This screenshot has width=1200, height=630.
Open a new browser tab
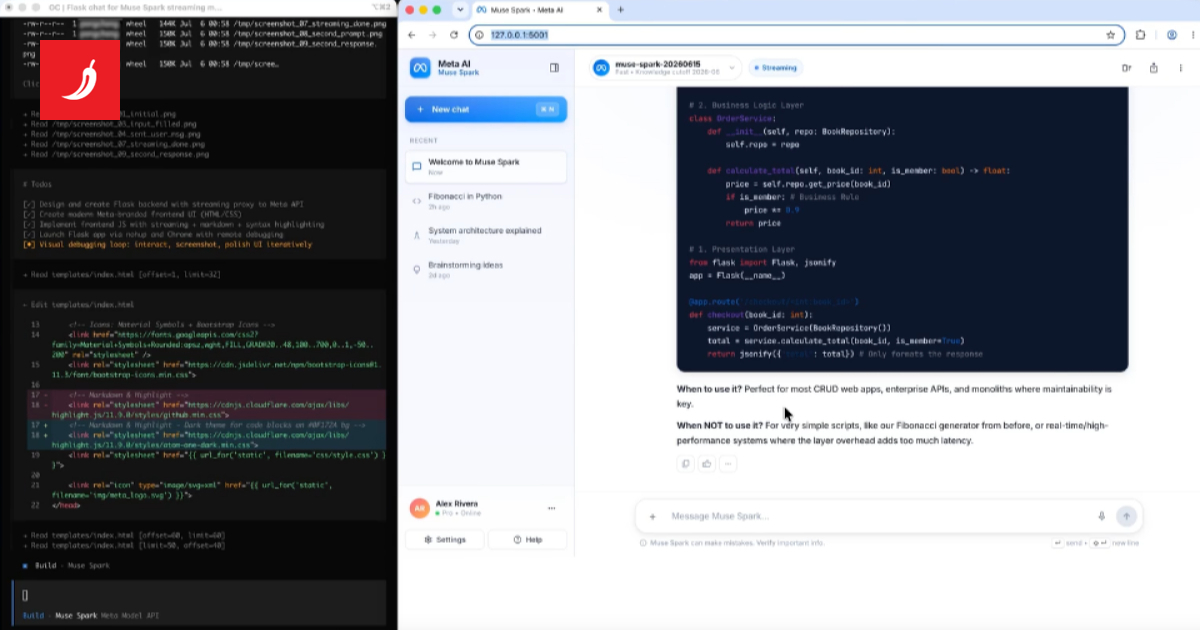621,9
